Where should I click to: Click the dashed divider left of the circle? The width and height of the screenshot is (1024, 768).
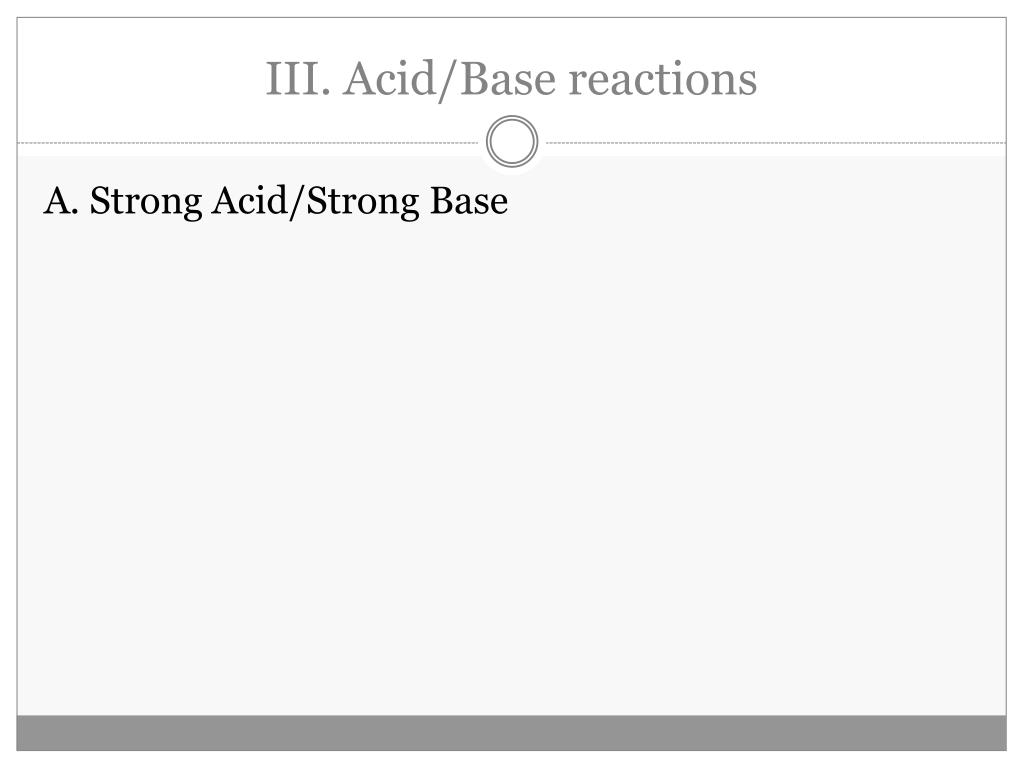(x=248, y=142)
